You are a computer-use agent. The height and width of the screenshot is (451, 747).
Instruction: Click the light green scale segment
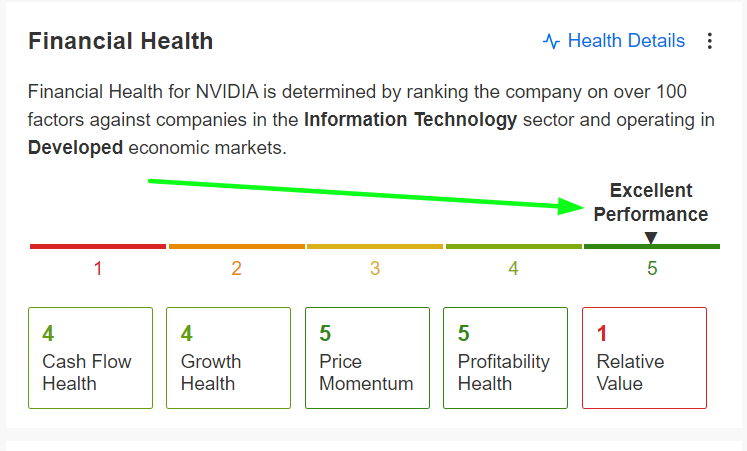point(514,246)
